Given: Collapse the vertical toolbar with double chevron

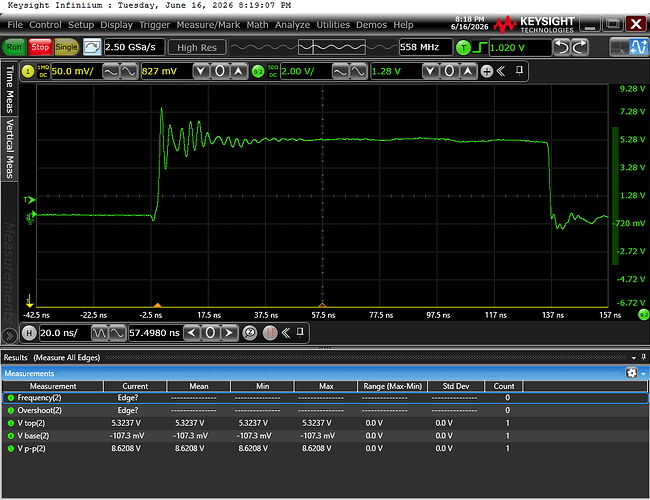Looking at the screenshot, I should [x=501, y=71].
